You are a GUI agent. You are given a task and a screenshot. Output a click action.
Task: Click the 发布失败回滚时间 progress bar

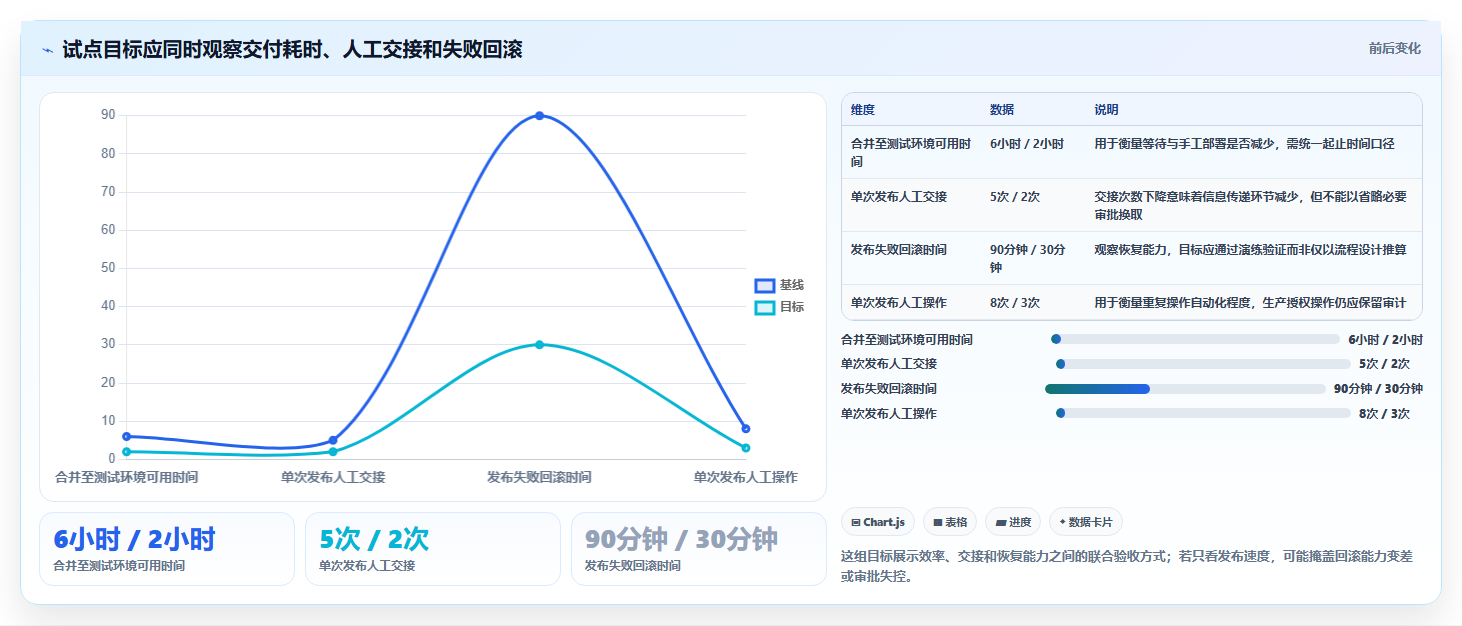click(1185, 389)
